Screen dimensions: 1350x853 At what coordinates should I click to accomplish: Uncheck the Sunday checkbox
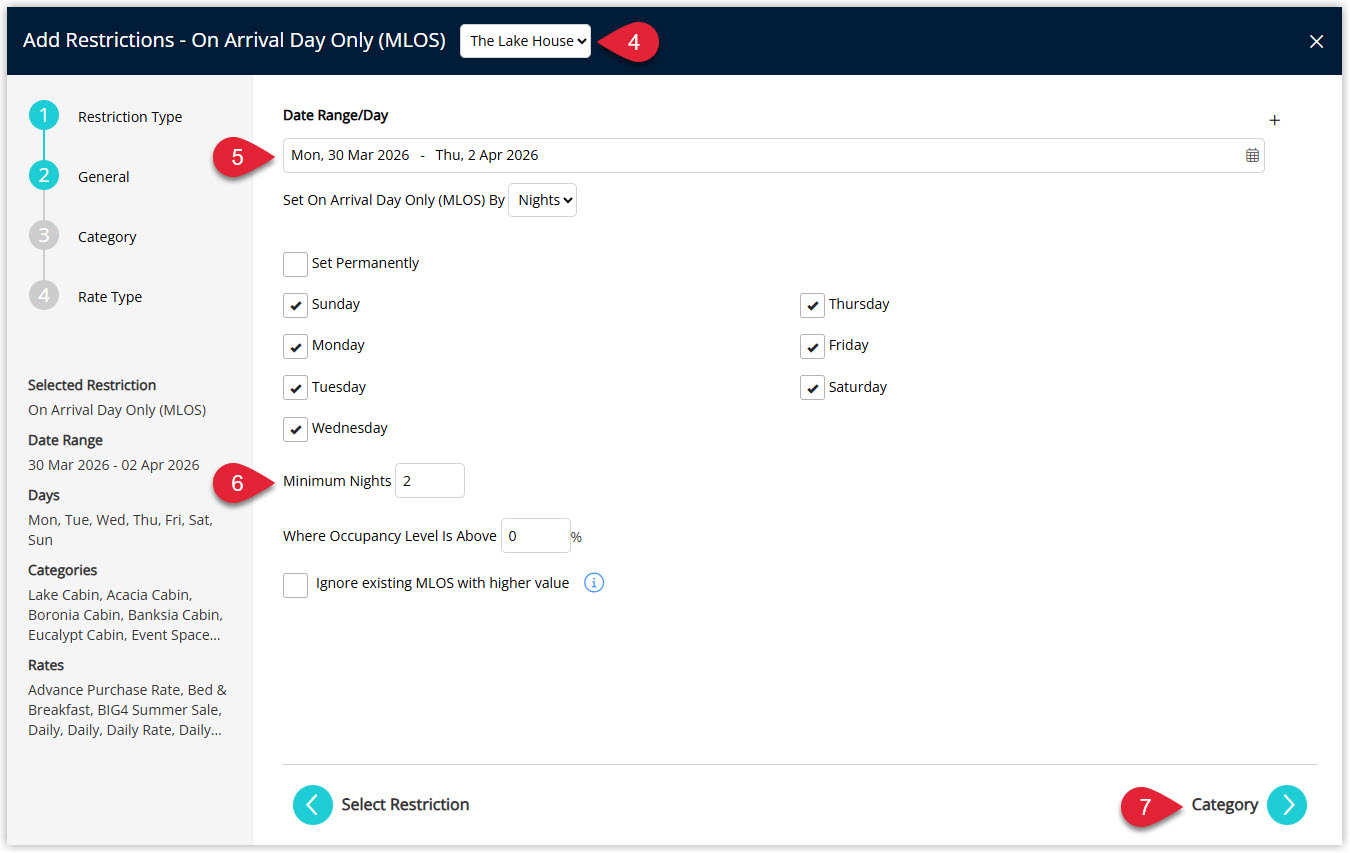click(295, 305)
